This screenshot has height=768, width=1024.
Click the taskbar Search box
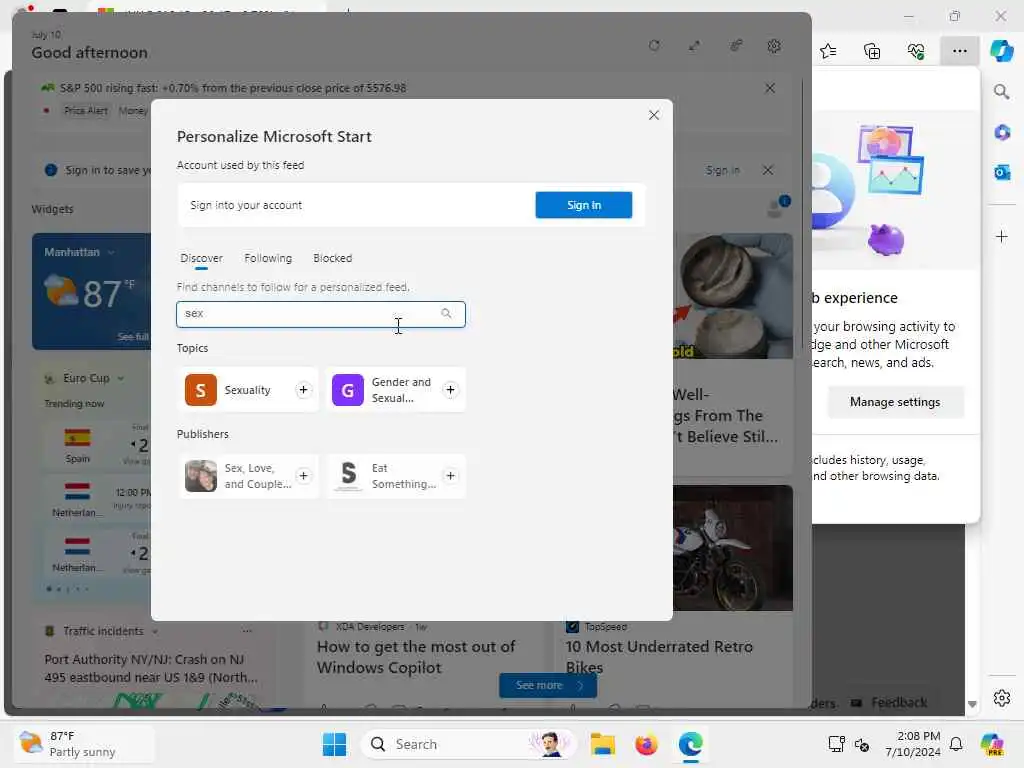click(x=468, y=744)
